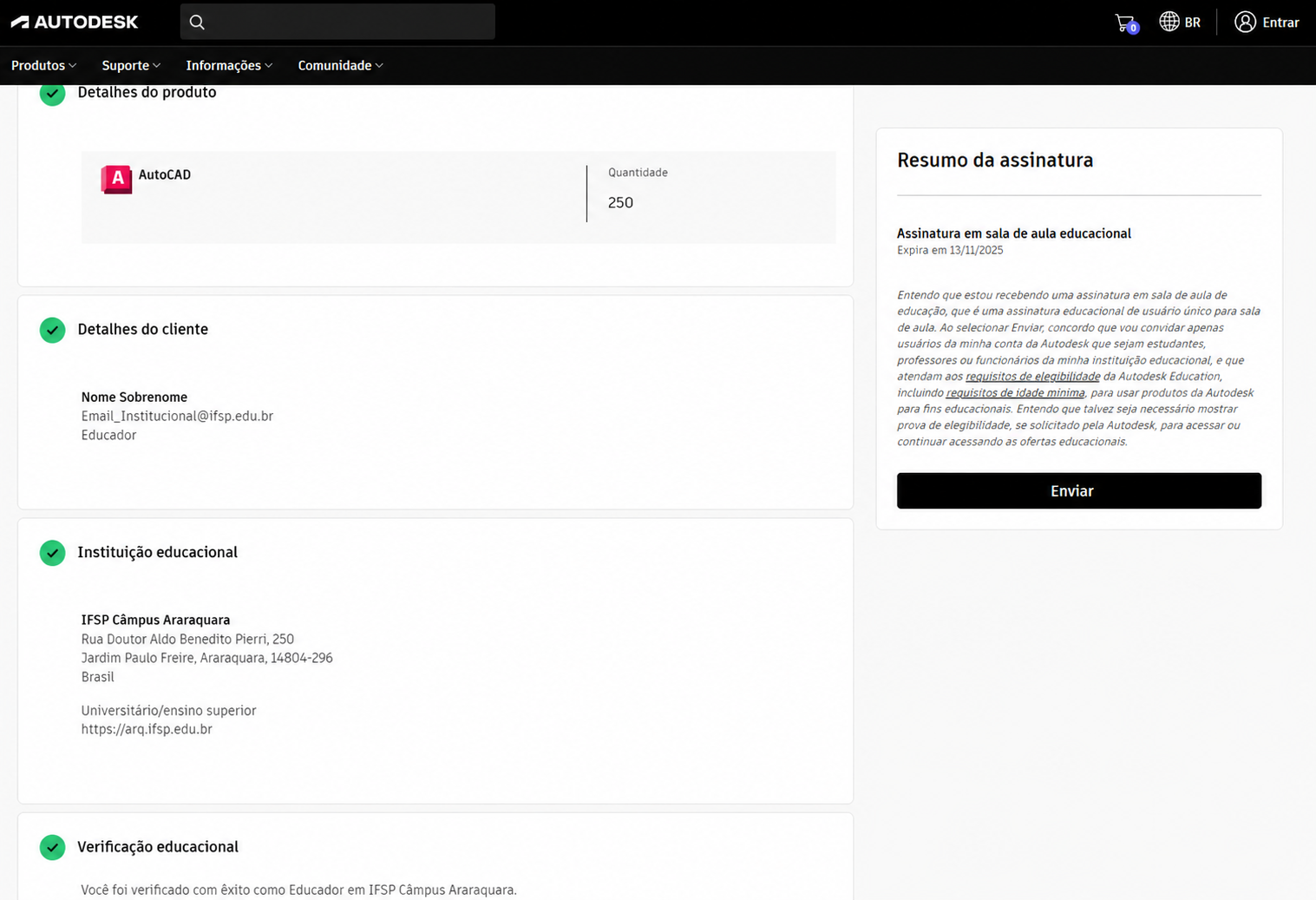The image size is (1316, 900).
Task: Click the email Email_Institucional@ifsp.edu.br
Action: (x=177, y=416)
